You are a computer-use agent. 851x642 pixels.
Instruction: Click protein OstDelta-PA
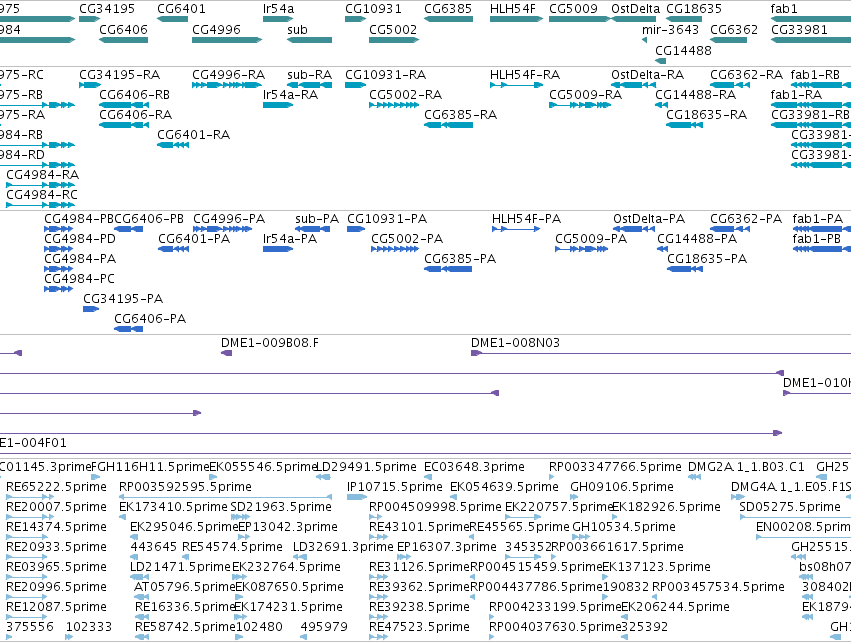pyautogui.click(x=634, y=229)
